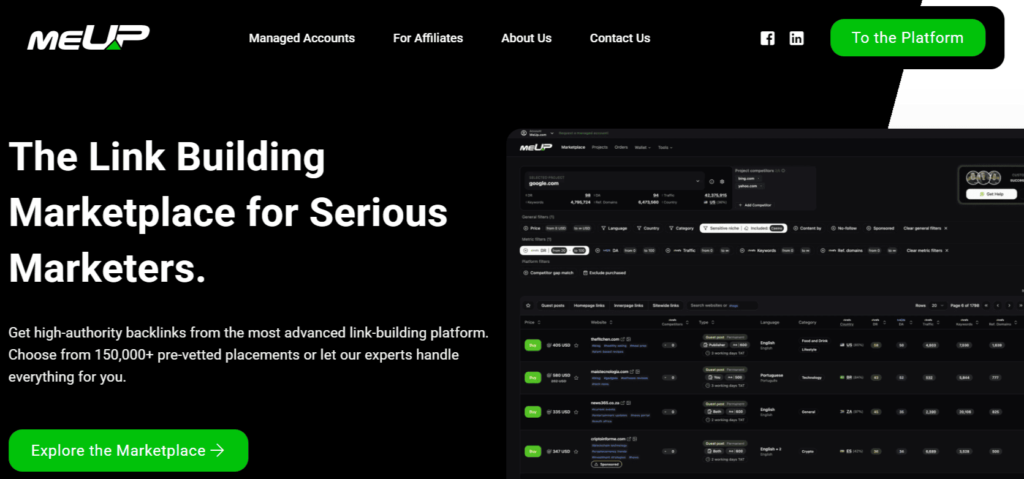Image resolution: width=1024 pixels, height=479 pixels.
Task: Go to the About Us page
Action: 526,38
